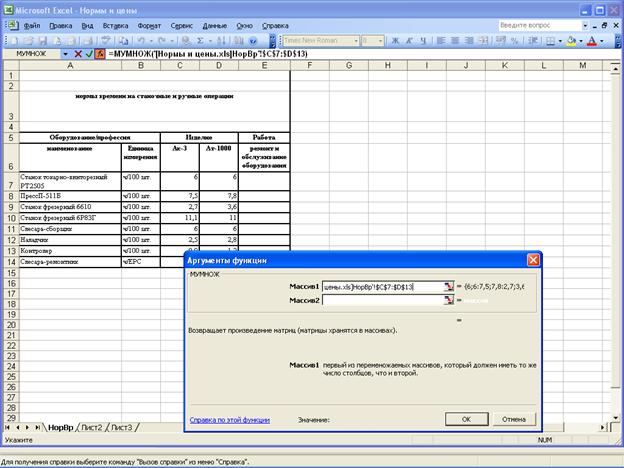This screenshot has width=624, height=468.
Task: Collapse dialog via Массив2 range button
Action: point(449,300)
